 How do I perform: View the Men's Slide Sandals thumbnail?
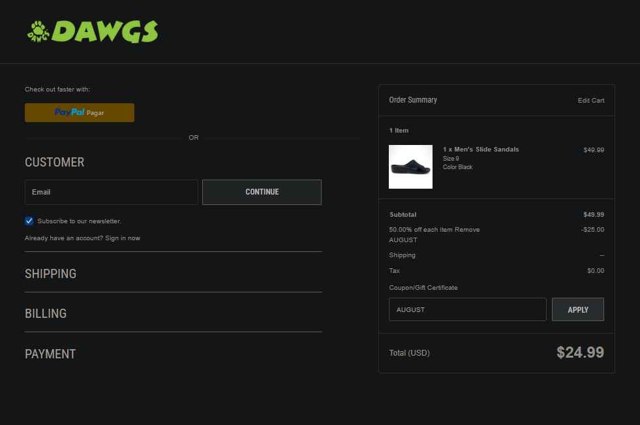point(411,167)
